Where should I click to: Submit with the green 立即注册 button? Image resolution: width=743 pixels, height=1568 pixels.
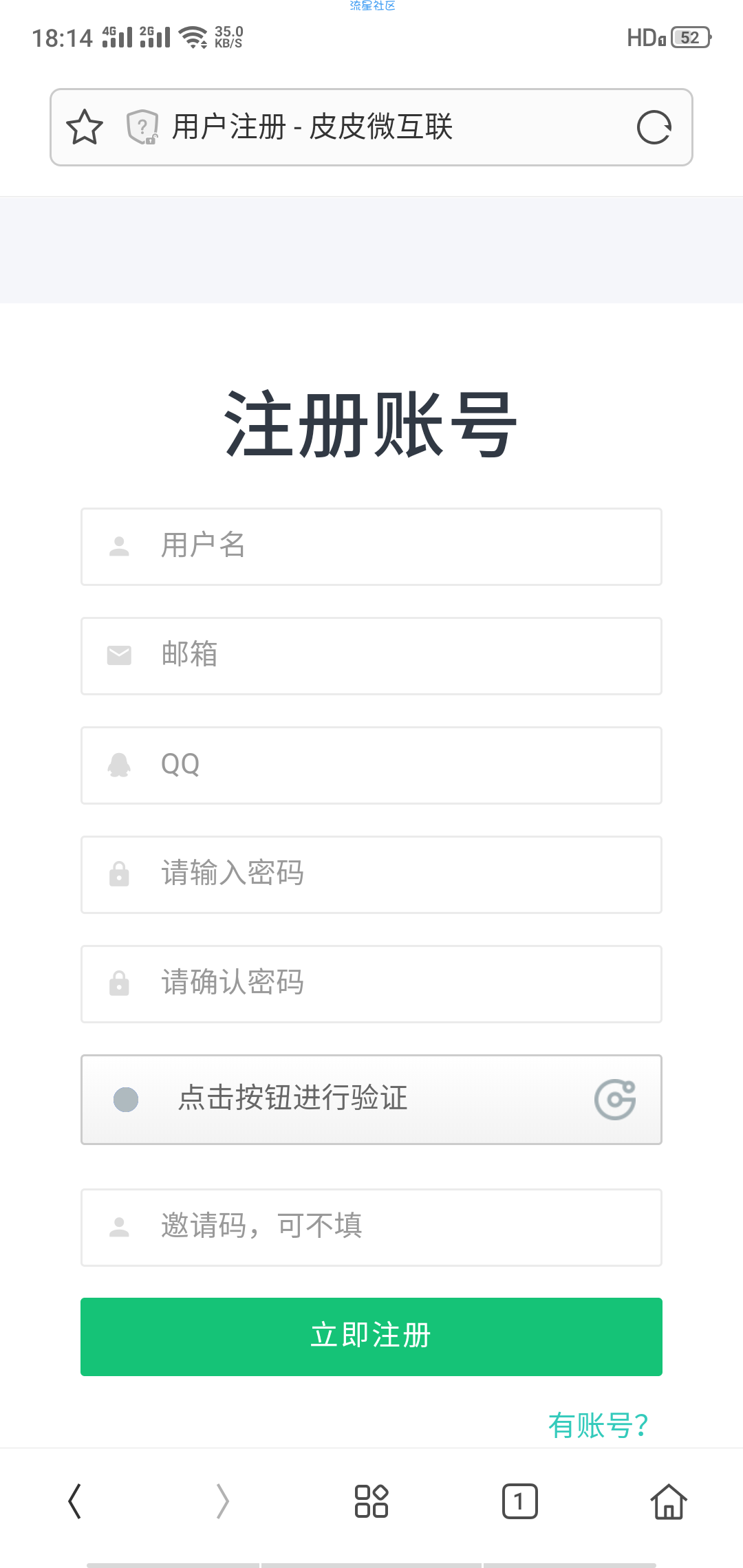pos(371,1337)
